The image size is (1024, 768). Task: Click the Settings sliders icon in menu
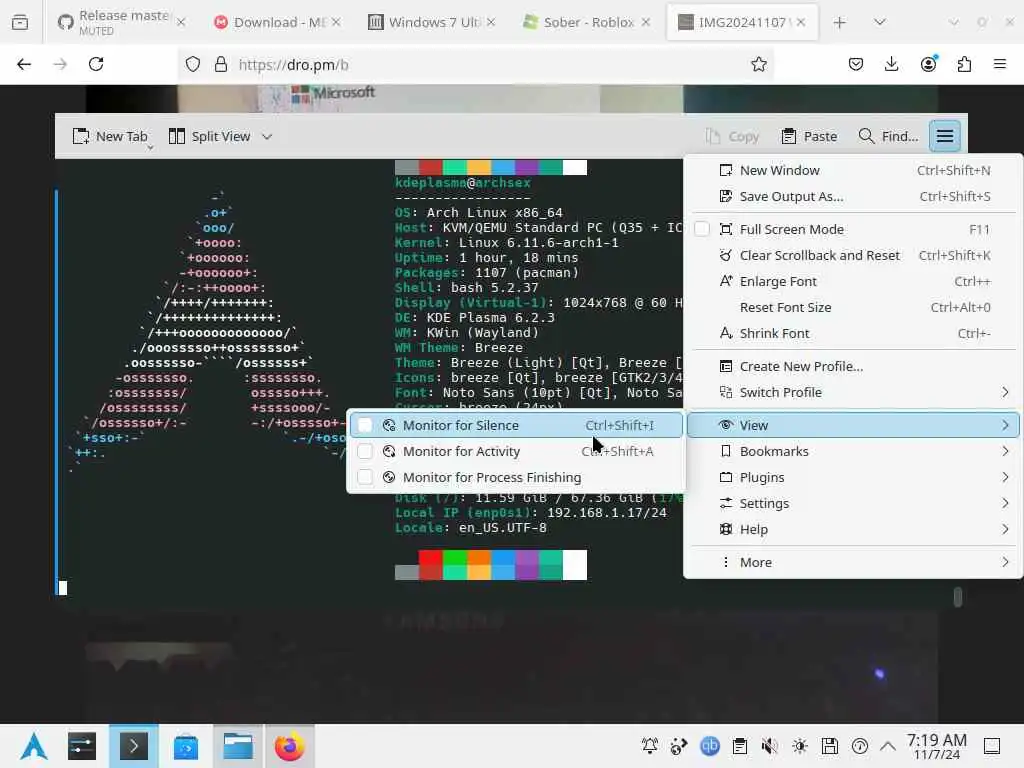pyautogui.click(x=726, y=504)
